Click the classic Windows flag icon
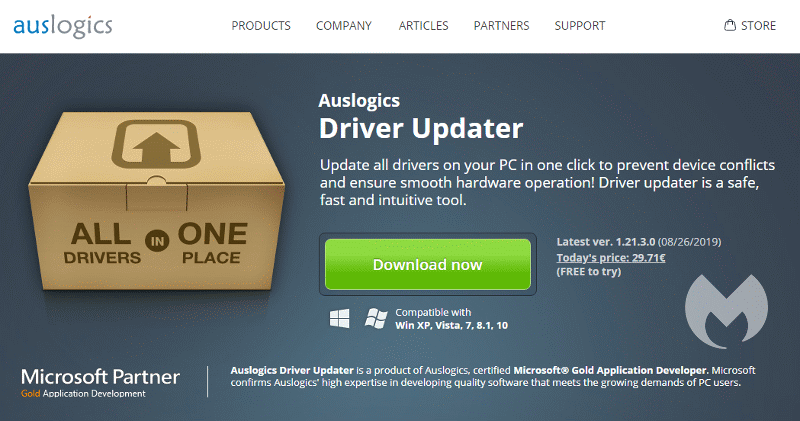800x421 pixels. tap(376, 318)
